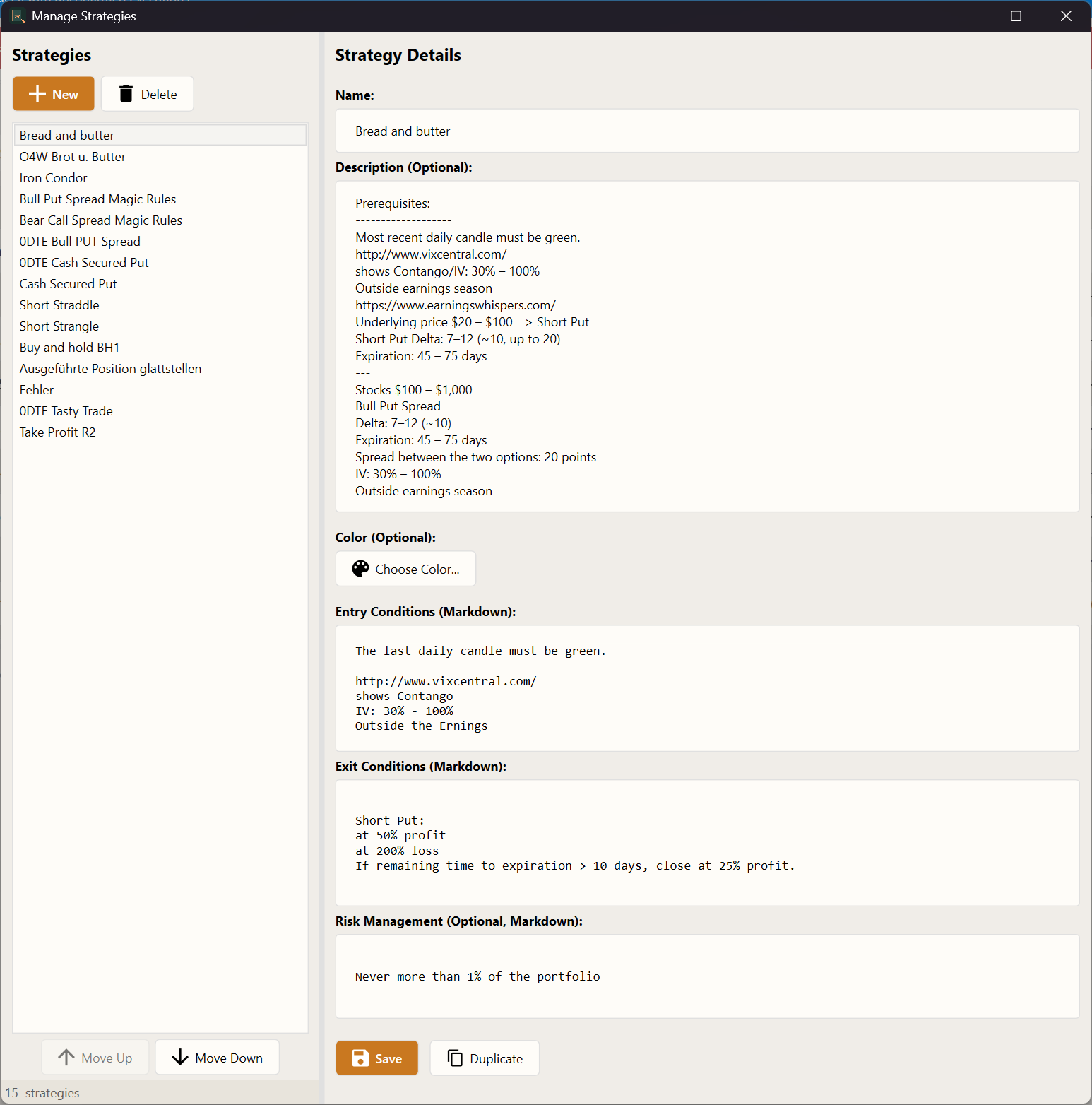
Task: Select the Cash Secured Put entry
Action: click(x=160, y=283)
